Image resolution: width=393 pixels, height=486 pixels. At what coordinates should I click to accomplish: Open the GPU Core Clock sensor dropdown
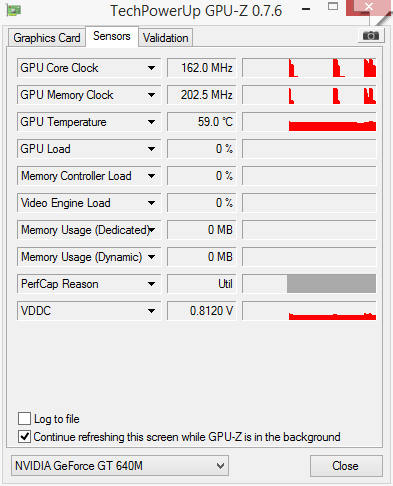151,68
